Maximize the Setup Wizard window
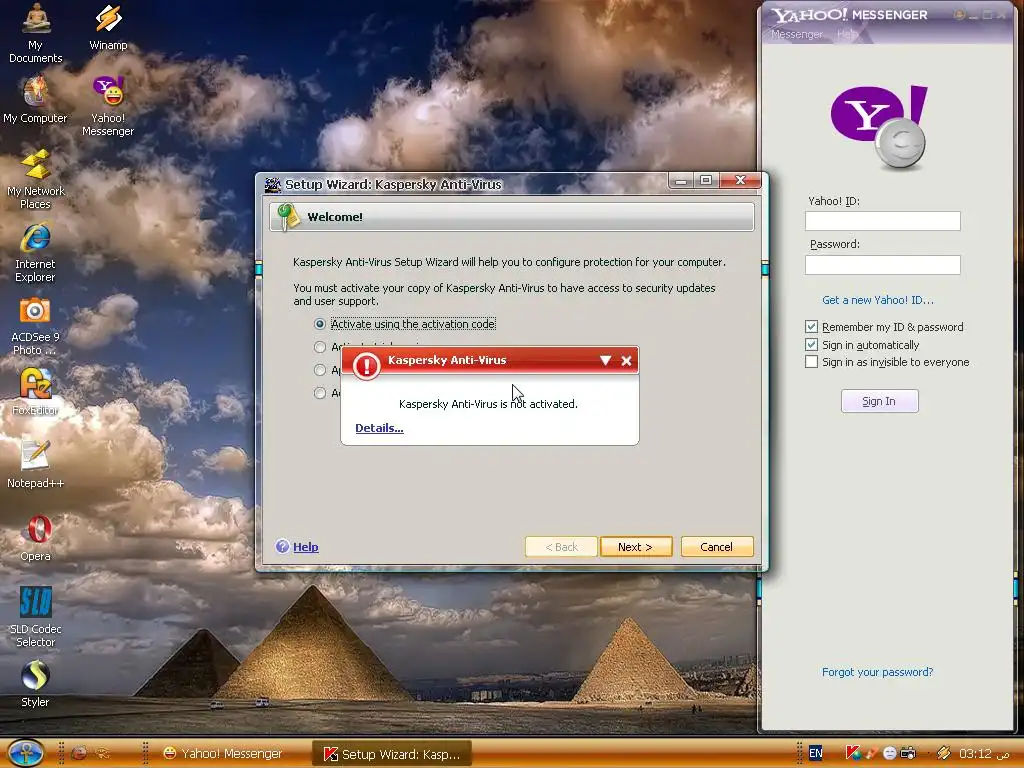 (706, 180)
